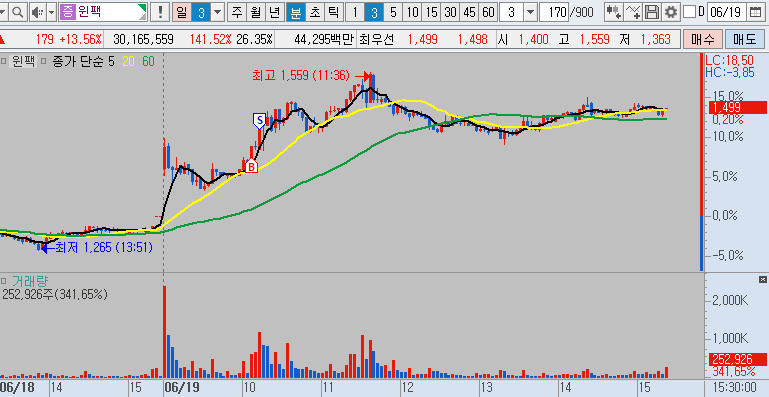769x397 pixels.
Task: Toggle the D checkbox next to date
Action: pyautogui.click(x=689, y=12)
